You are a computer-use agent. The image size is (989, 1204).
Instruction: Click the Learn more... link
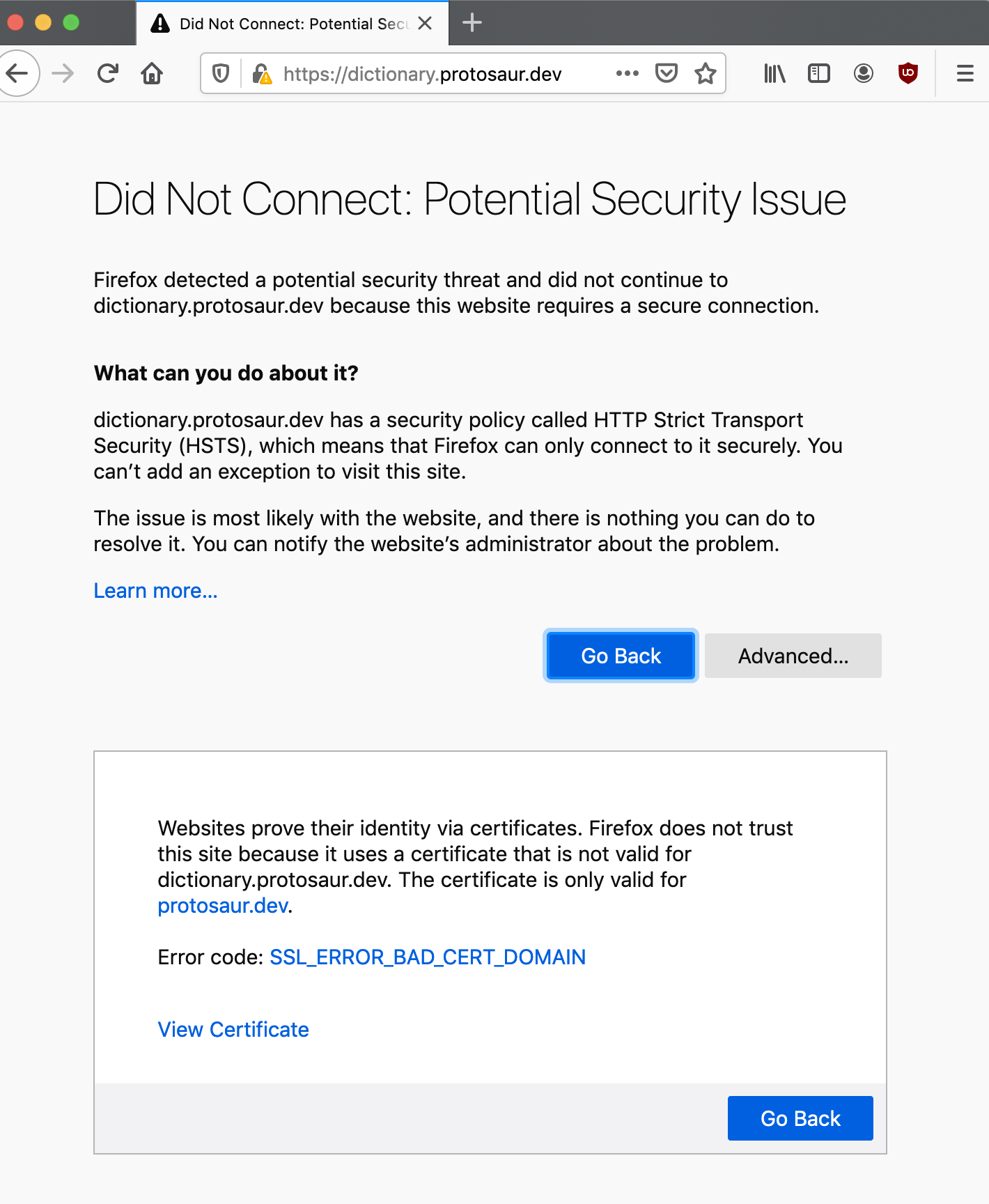(156, 591)
